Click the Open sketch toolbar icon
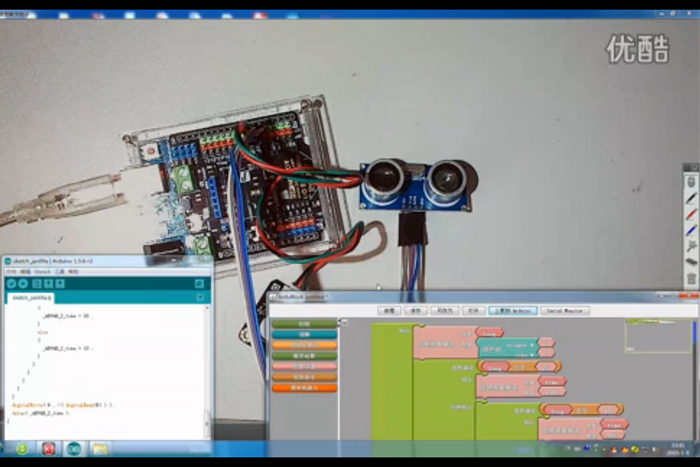Screen dimensions: 700x467 [x=48, y=284]
